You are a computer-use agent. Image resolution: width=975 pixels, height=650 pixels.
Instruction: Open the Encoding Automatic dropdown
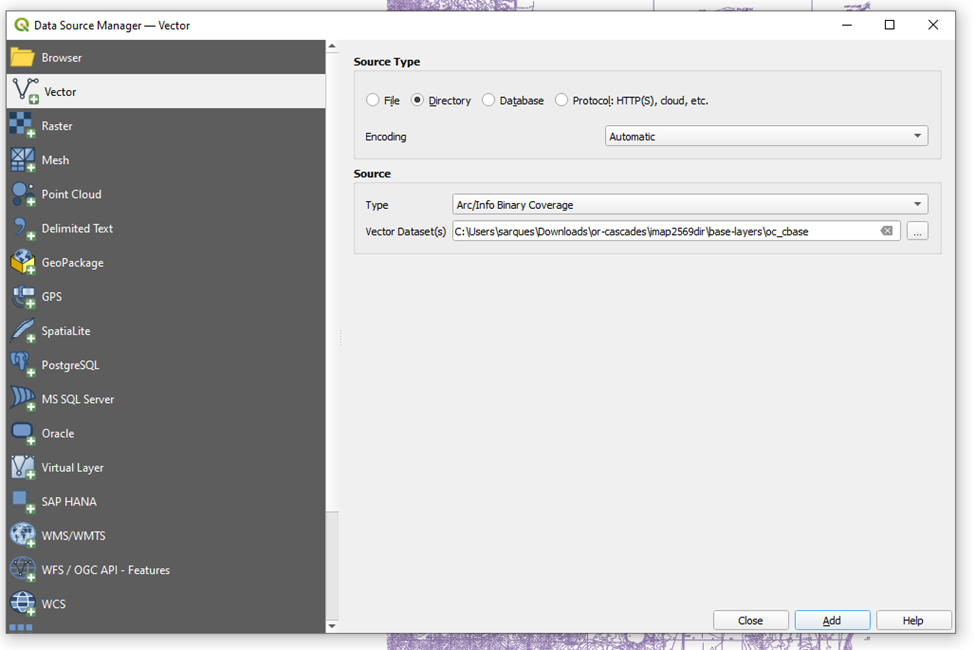[x=766, y=136]
